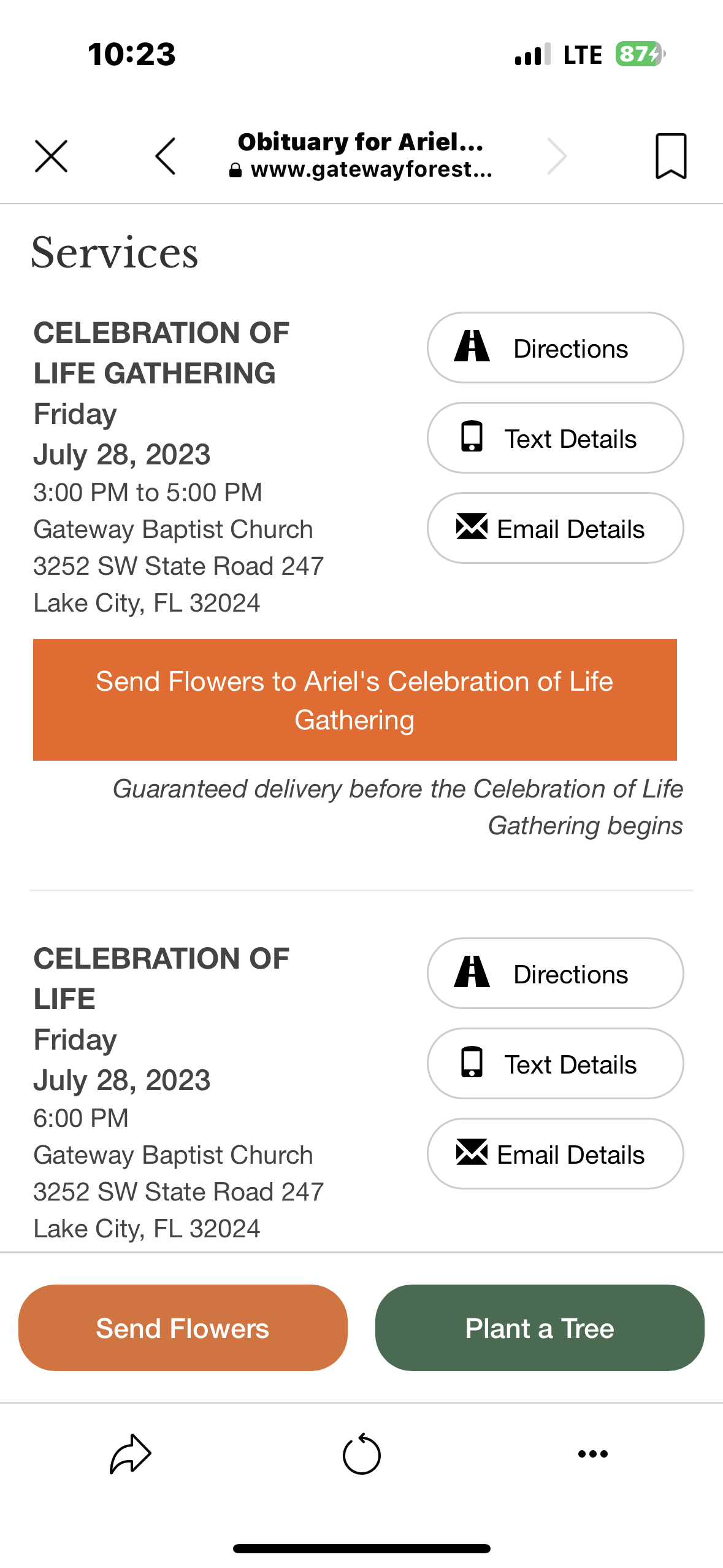Open the three-dots more options menu
This screenshot has width=723, height=1568.
(x=592, y=1453)
